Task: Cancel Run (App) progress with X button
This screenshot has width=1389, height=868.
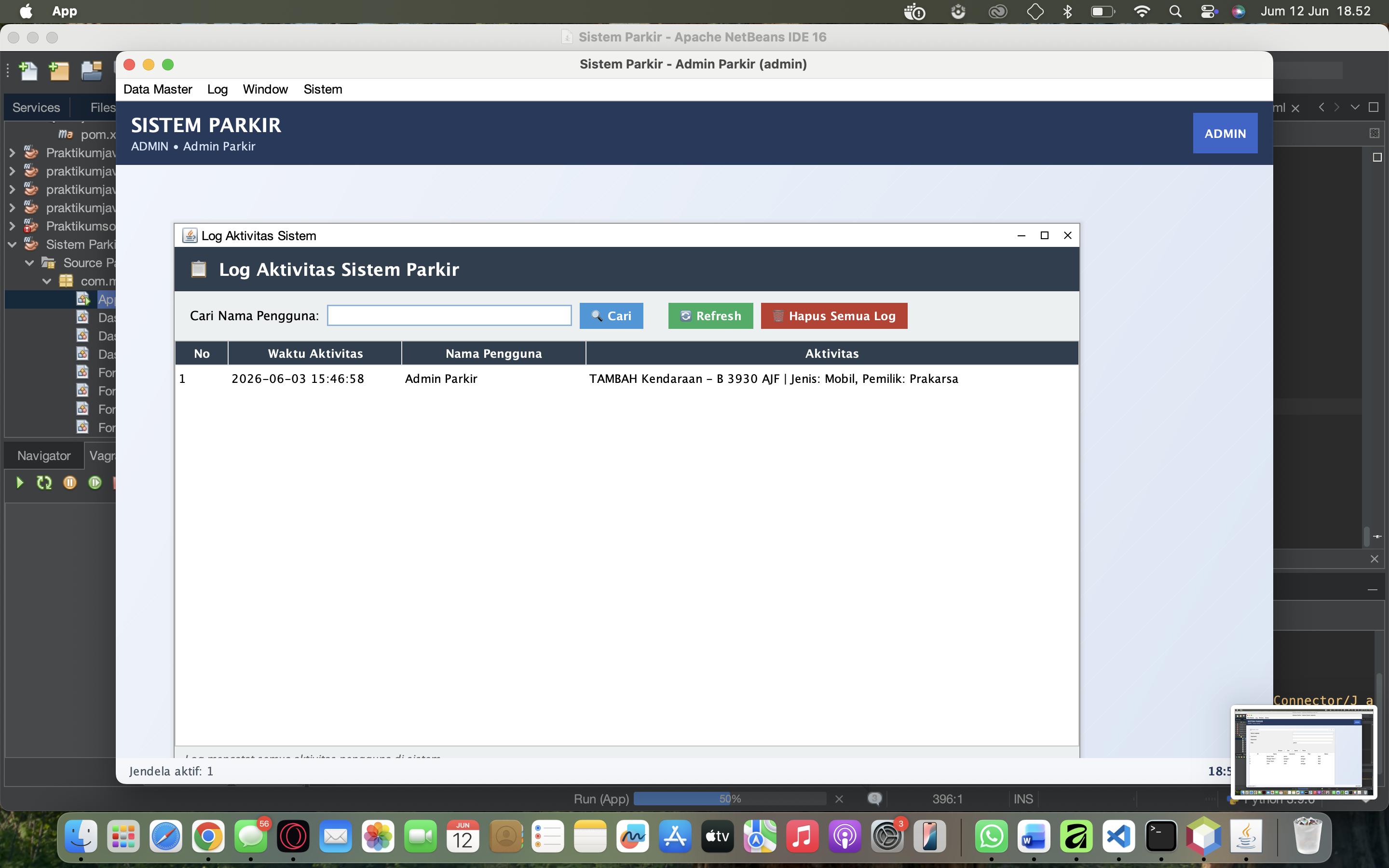Action: [839, 799]
